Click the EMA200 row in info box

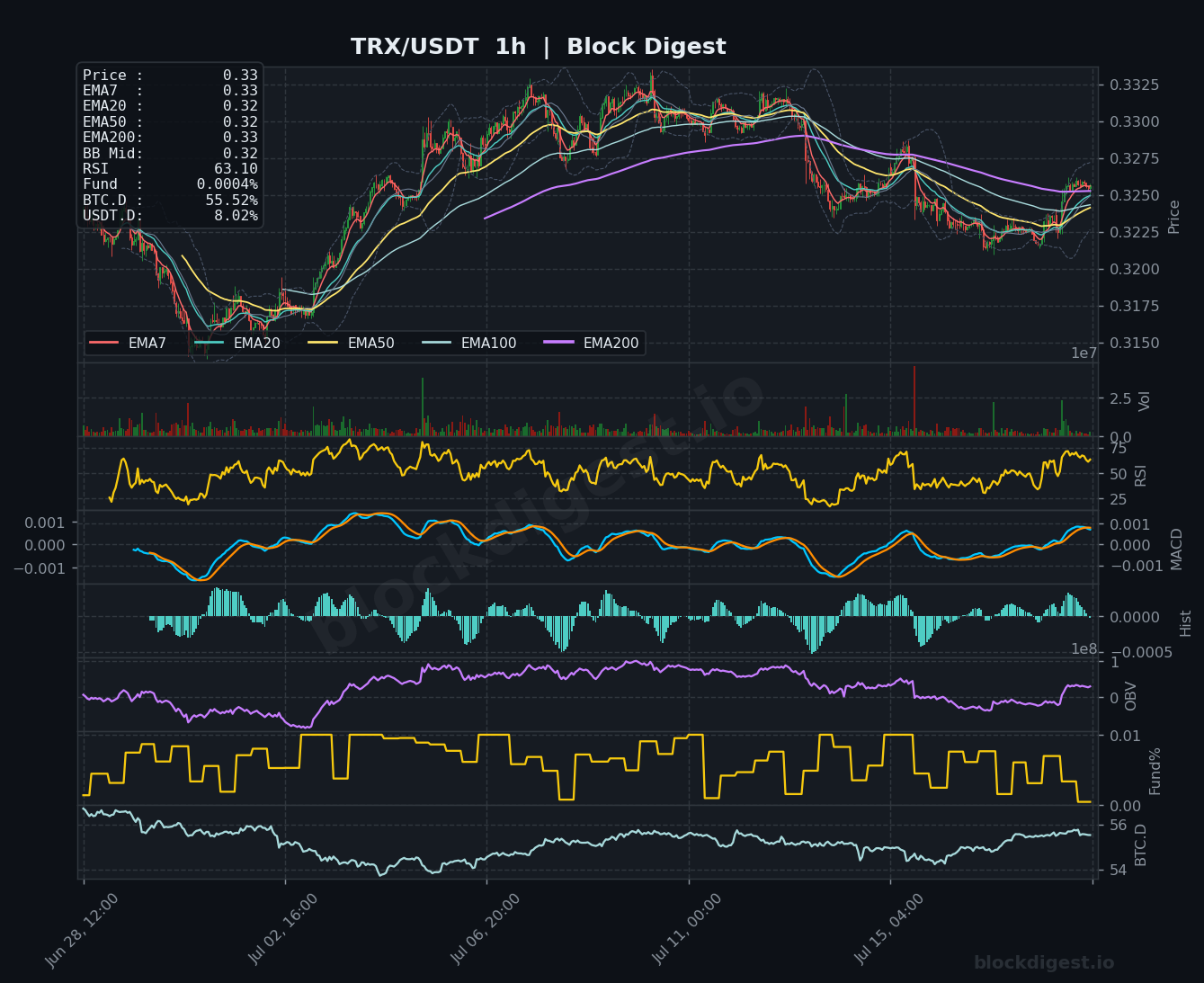170,138
